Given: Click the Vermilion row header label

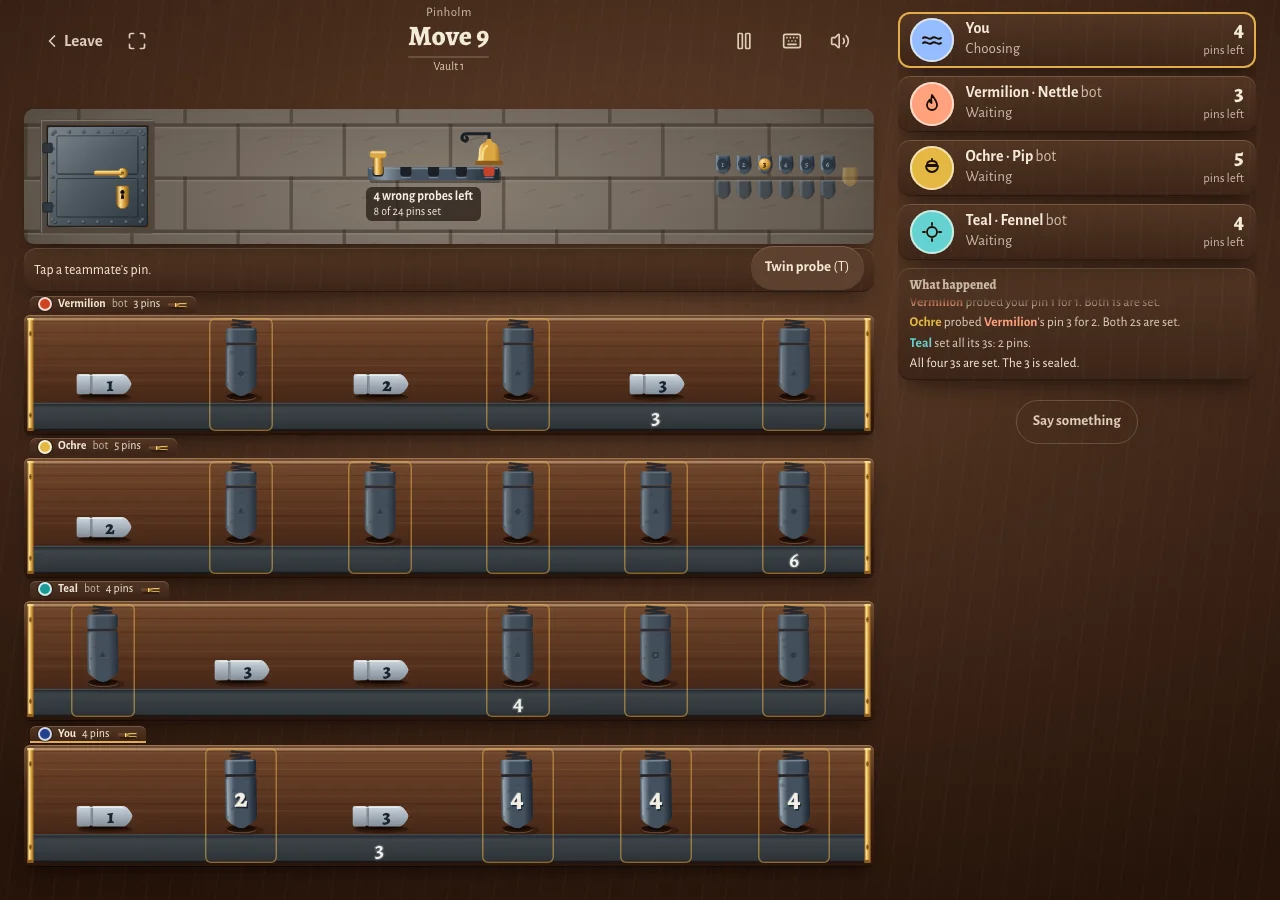Looking at the screenshot, I should point(113,304).
